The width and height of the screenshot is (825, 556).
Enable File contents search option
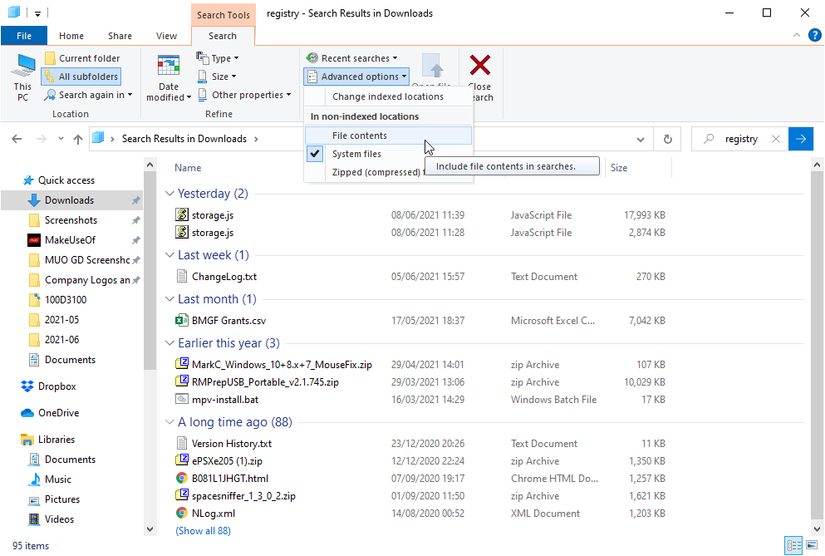(x=388, y=136)
